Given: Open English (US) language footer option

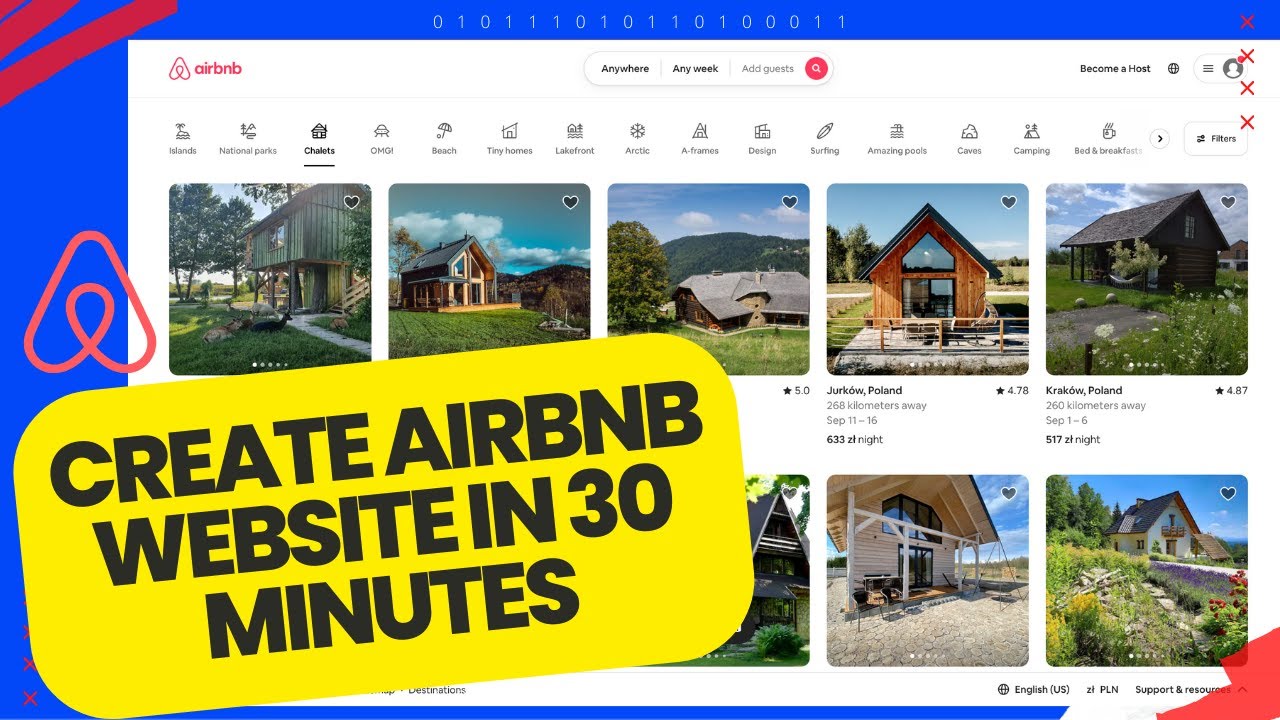Looking at the screenshot, I should [x=1033, y=689].
